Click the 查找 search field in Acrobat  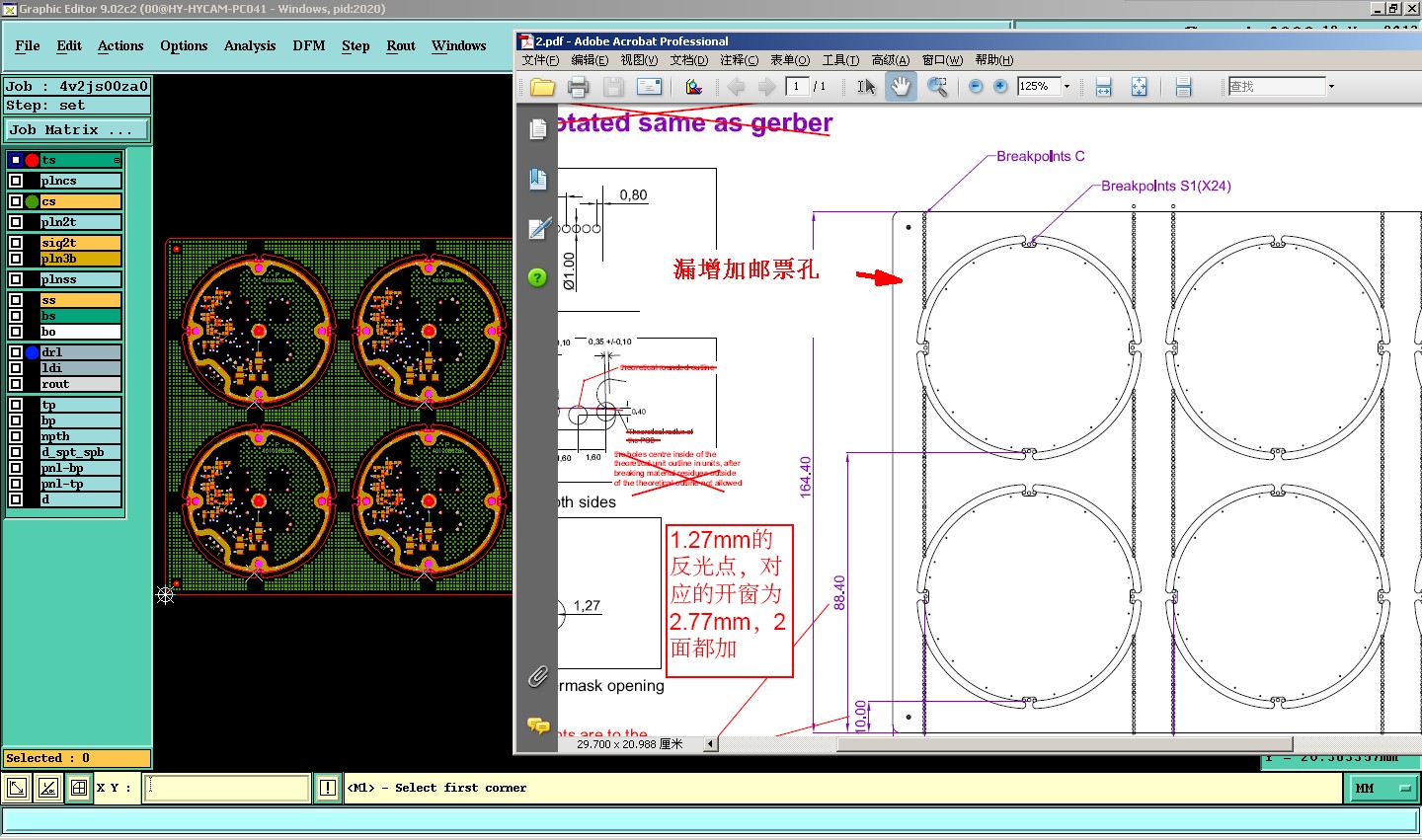pos(1277,87)
